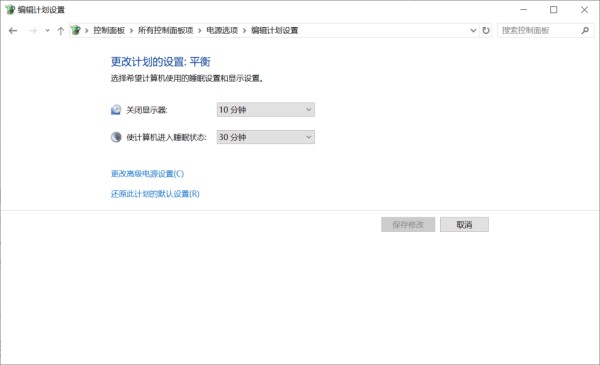Go to the 电源选项 breadcrumb
The height and width of the screenshot is (365, 600).
pos(222,30)
